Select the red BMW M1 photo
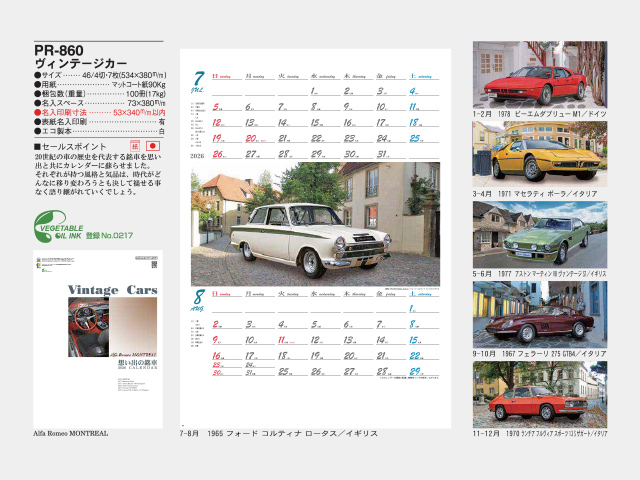This screenshot has width=640, height=480. point(526,74)
